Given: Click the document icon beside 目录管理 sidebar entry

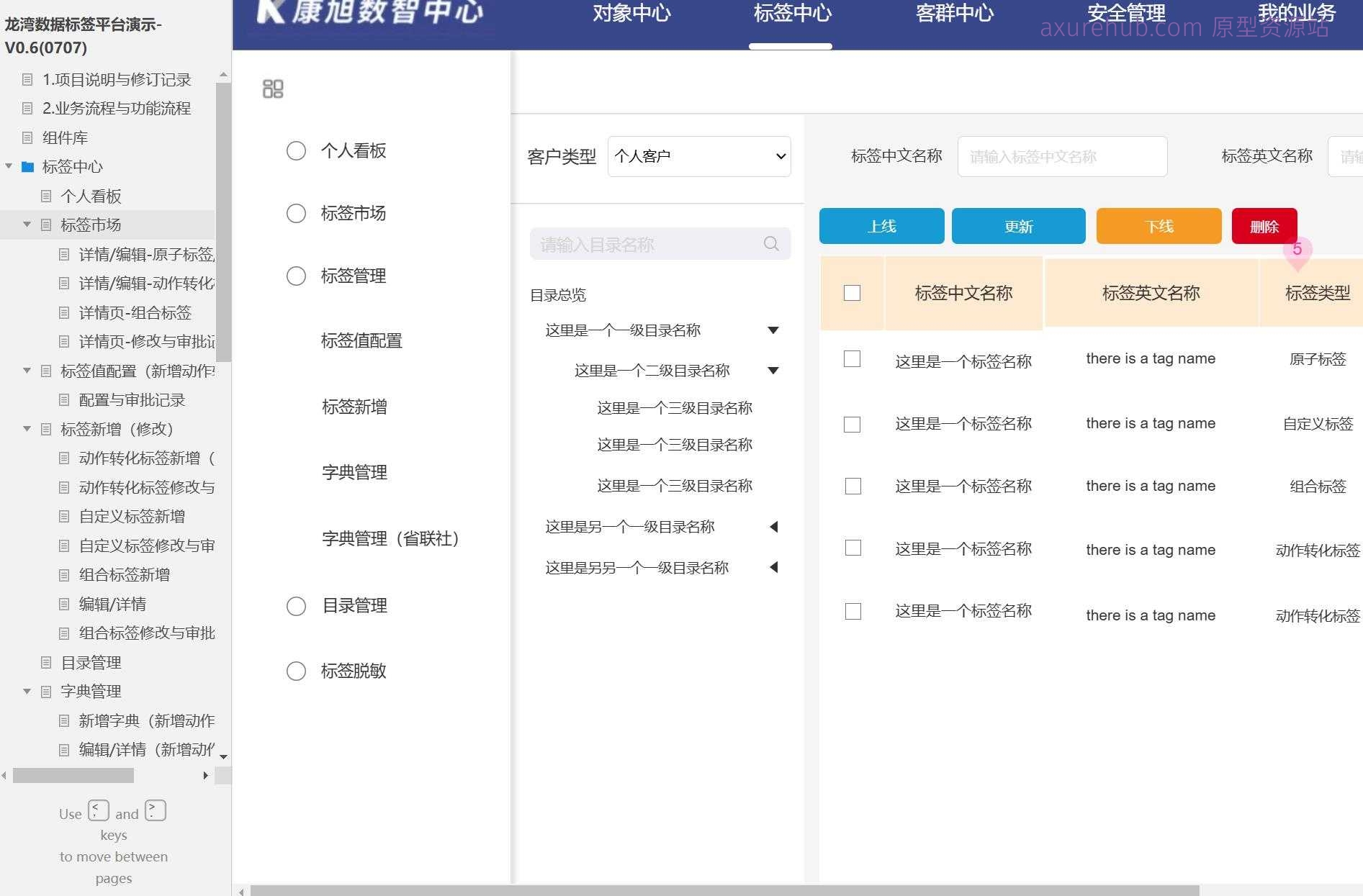Looking at the screenshot, I should (x=46, y=662).
